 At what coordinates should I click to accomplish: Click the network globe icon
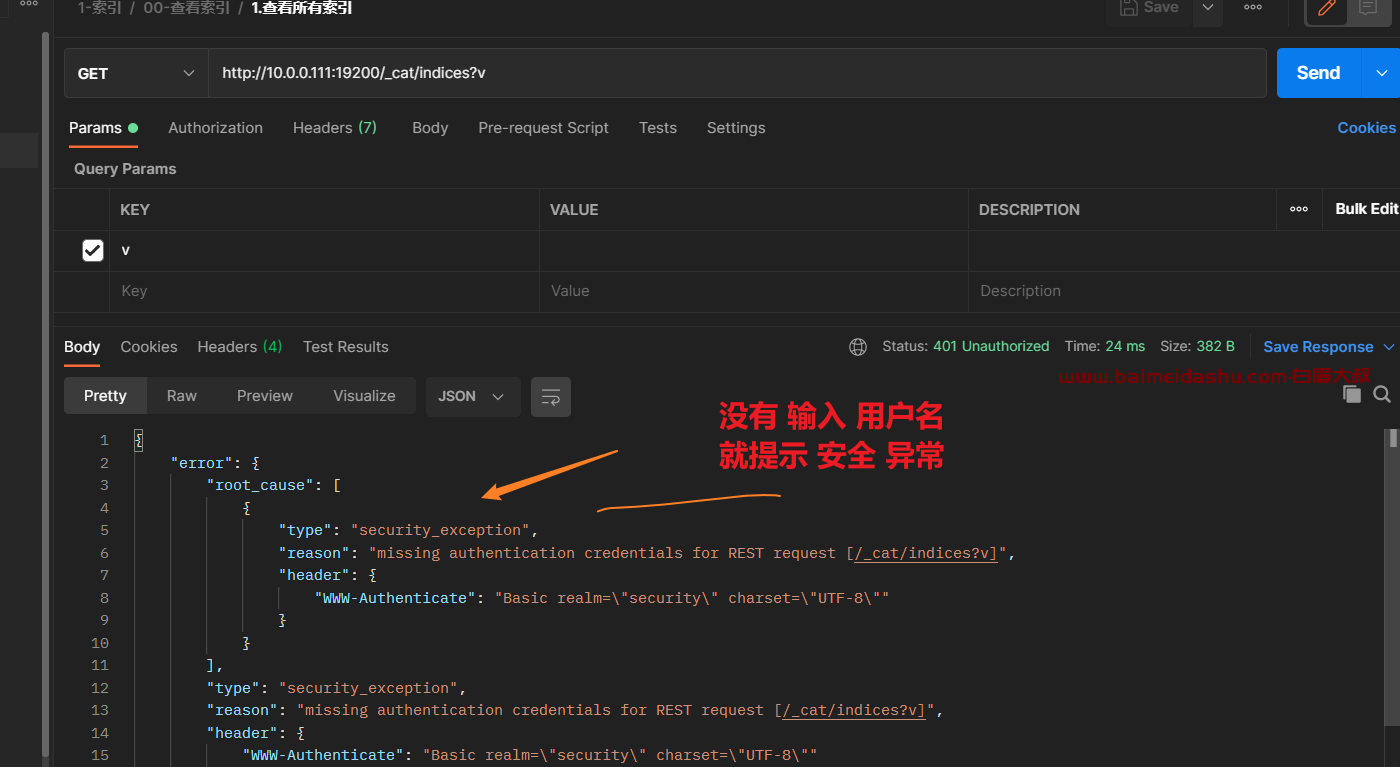click(858, 347)
